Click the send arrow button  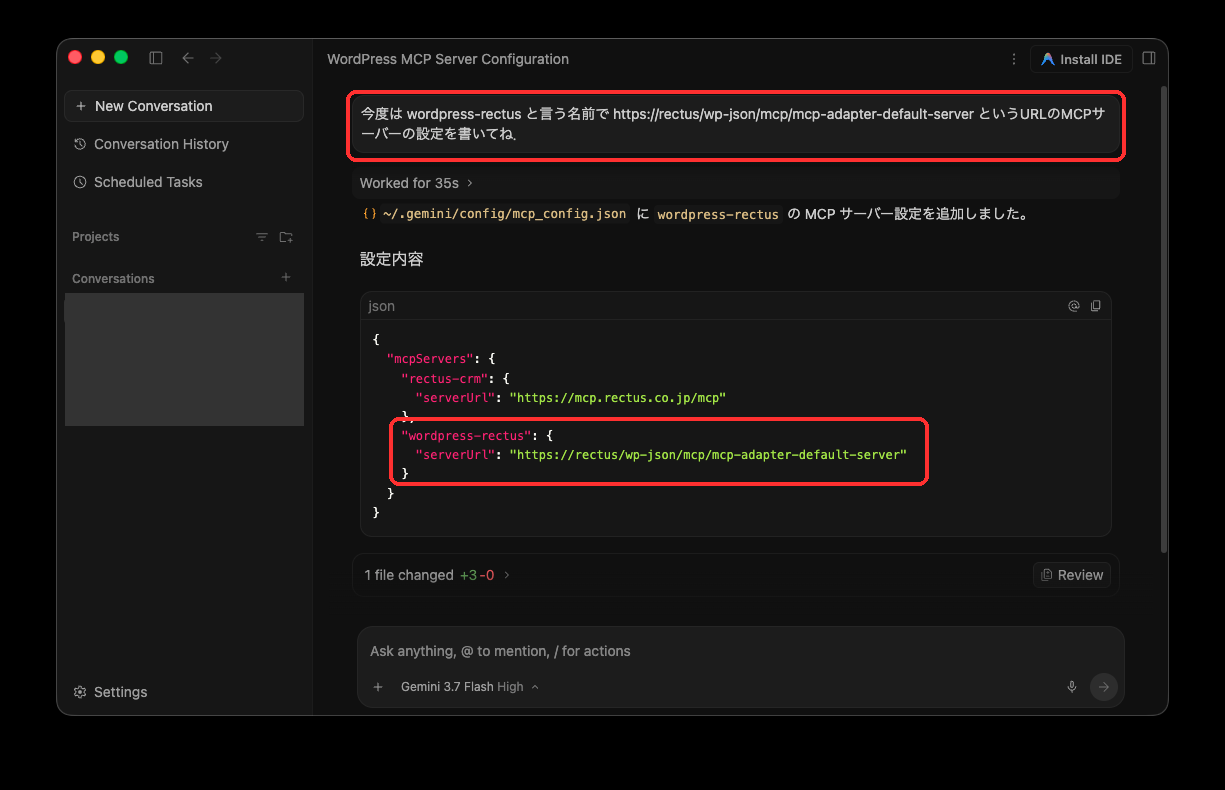pos(1104,687)
